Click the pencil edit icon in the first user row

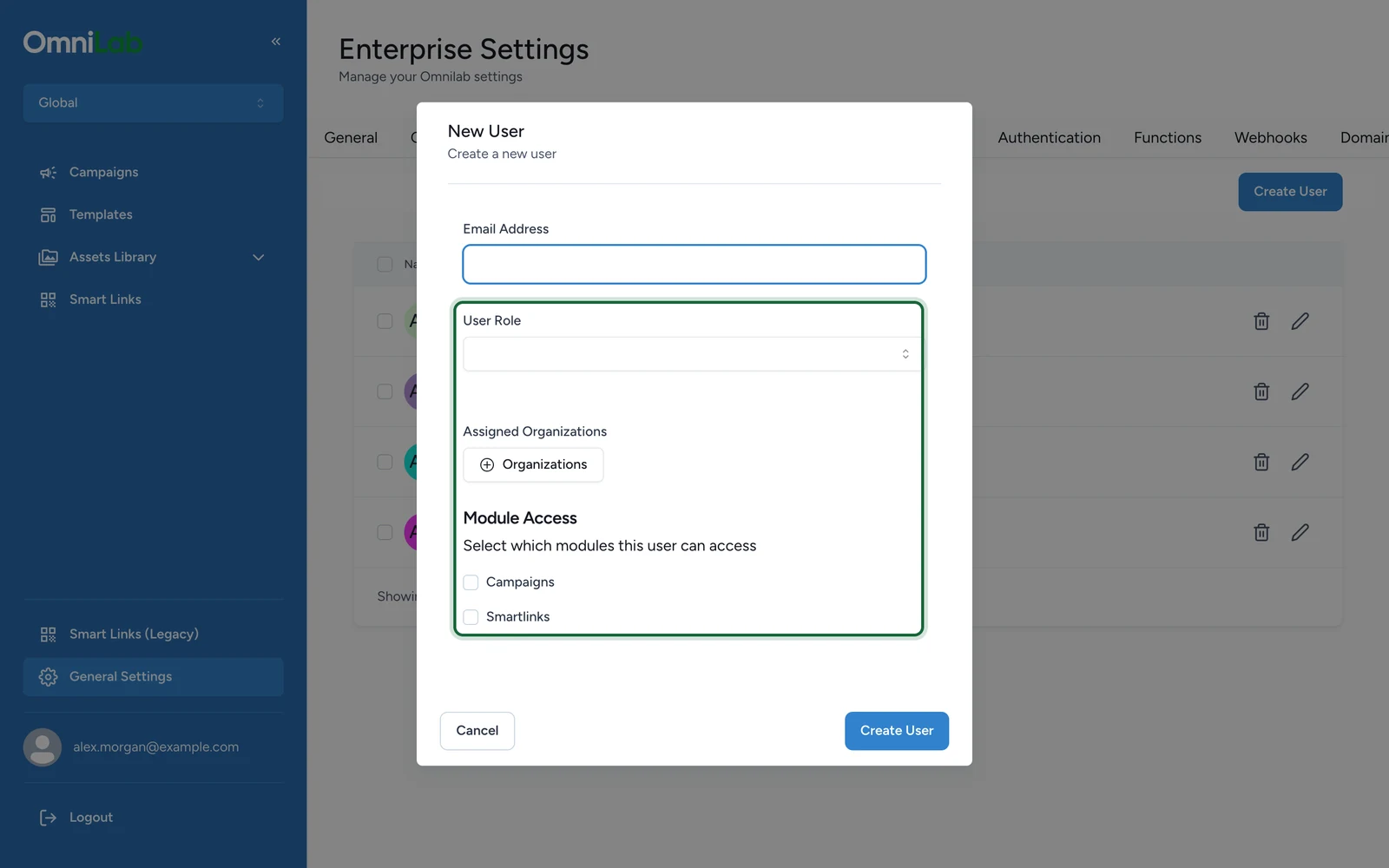1300,321
